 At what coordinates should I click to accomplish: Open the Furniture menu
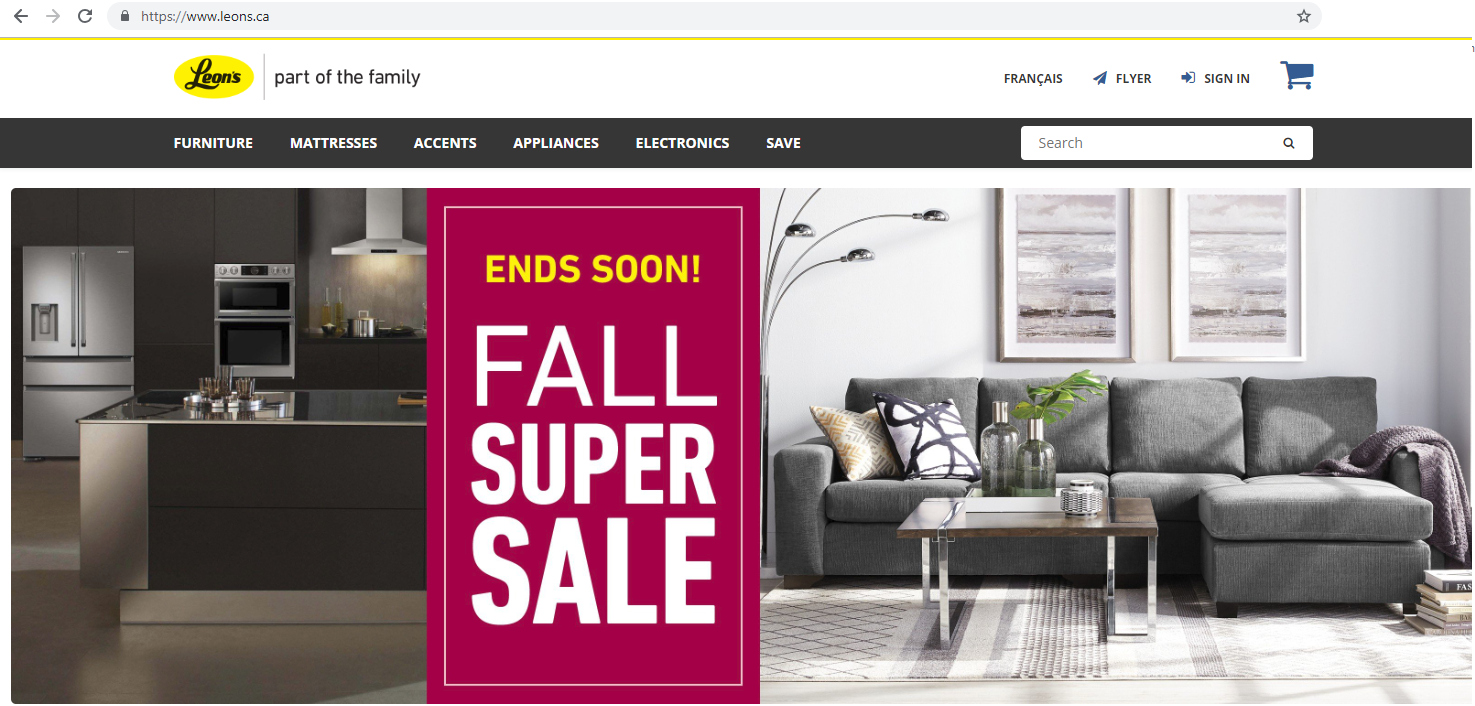213,143
